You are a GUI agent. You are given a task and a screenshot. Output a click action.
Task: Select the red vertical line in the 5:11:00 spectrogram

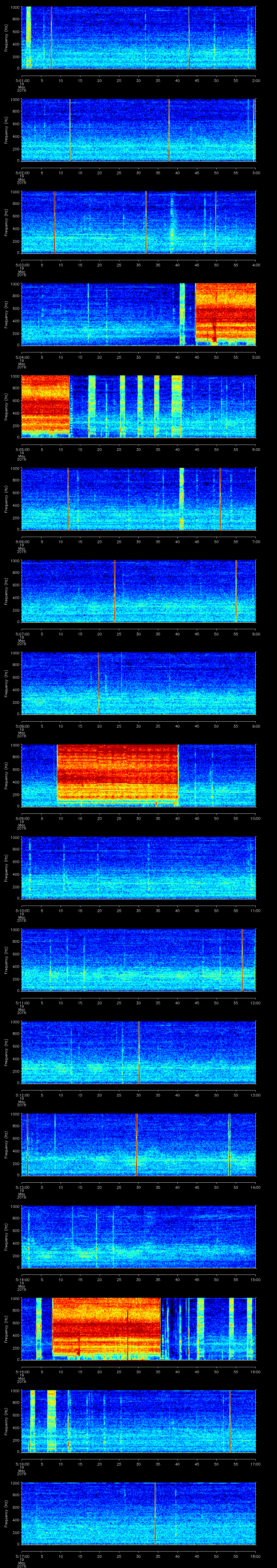(242, 959)
